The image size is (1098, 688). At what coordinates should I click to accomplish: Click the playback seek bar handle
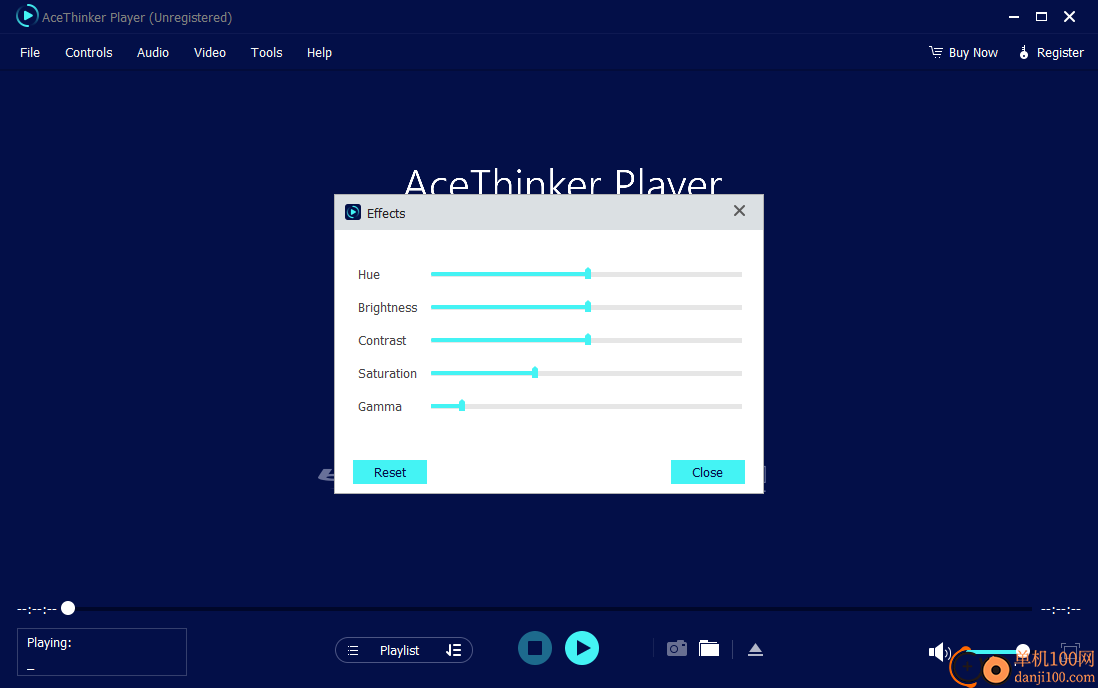(68, 608)
